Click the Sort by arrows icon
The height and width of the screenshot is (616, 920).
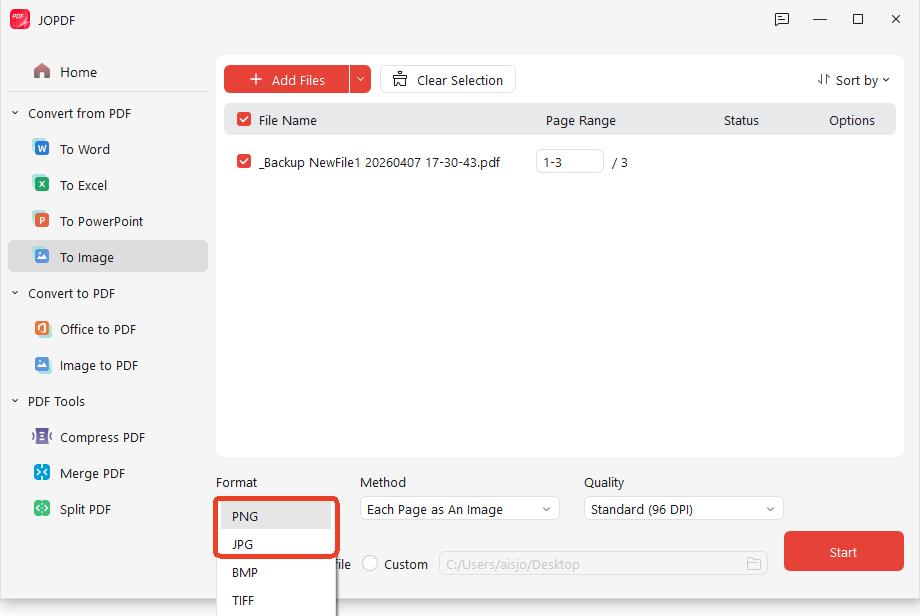pos(824,79)
